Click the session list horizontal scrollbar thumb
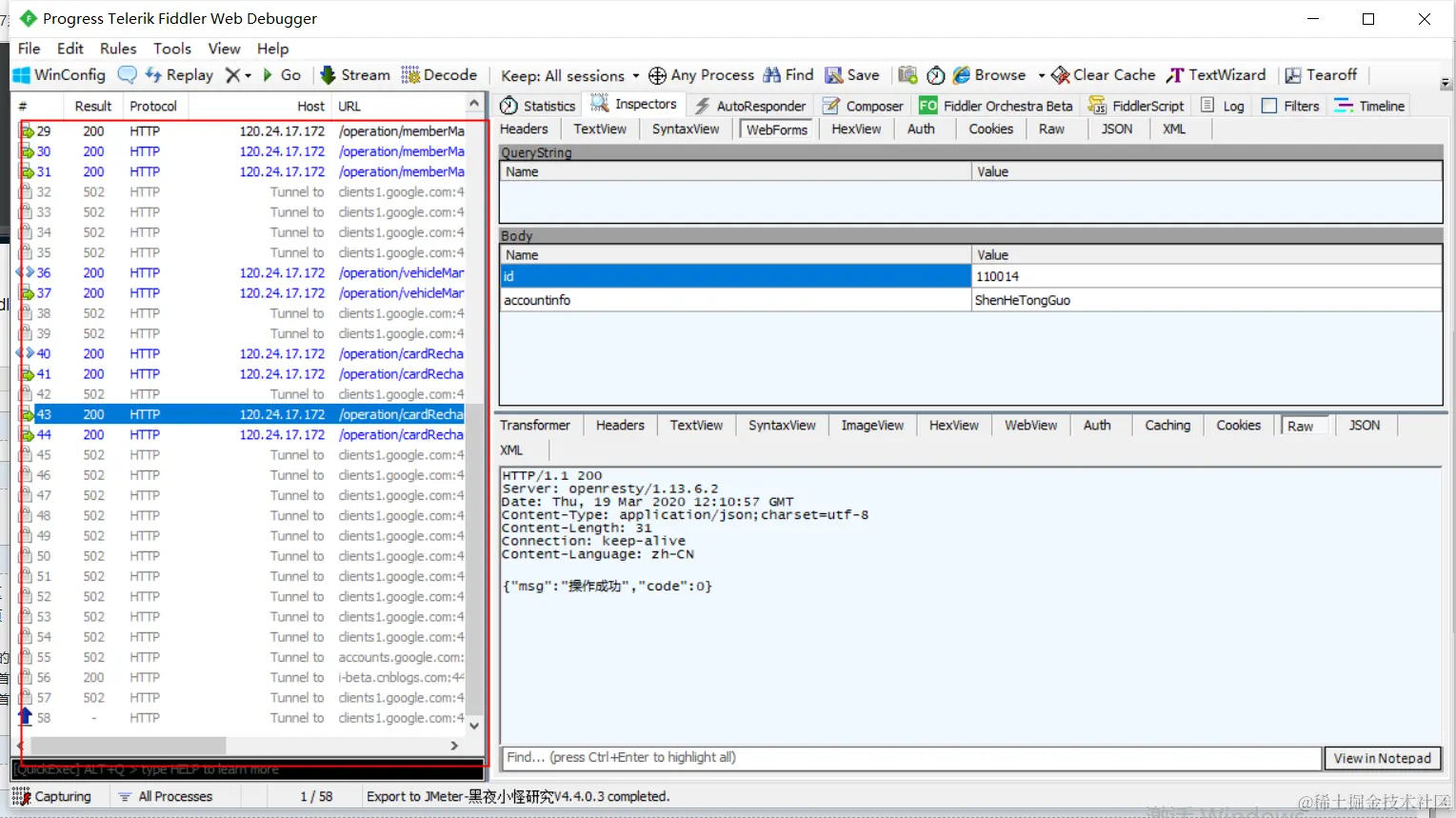This screenshot has width=1456, height=818. (x=129, y=746)
